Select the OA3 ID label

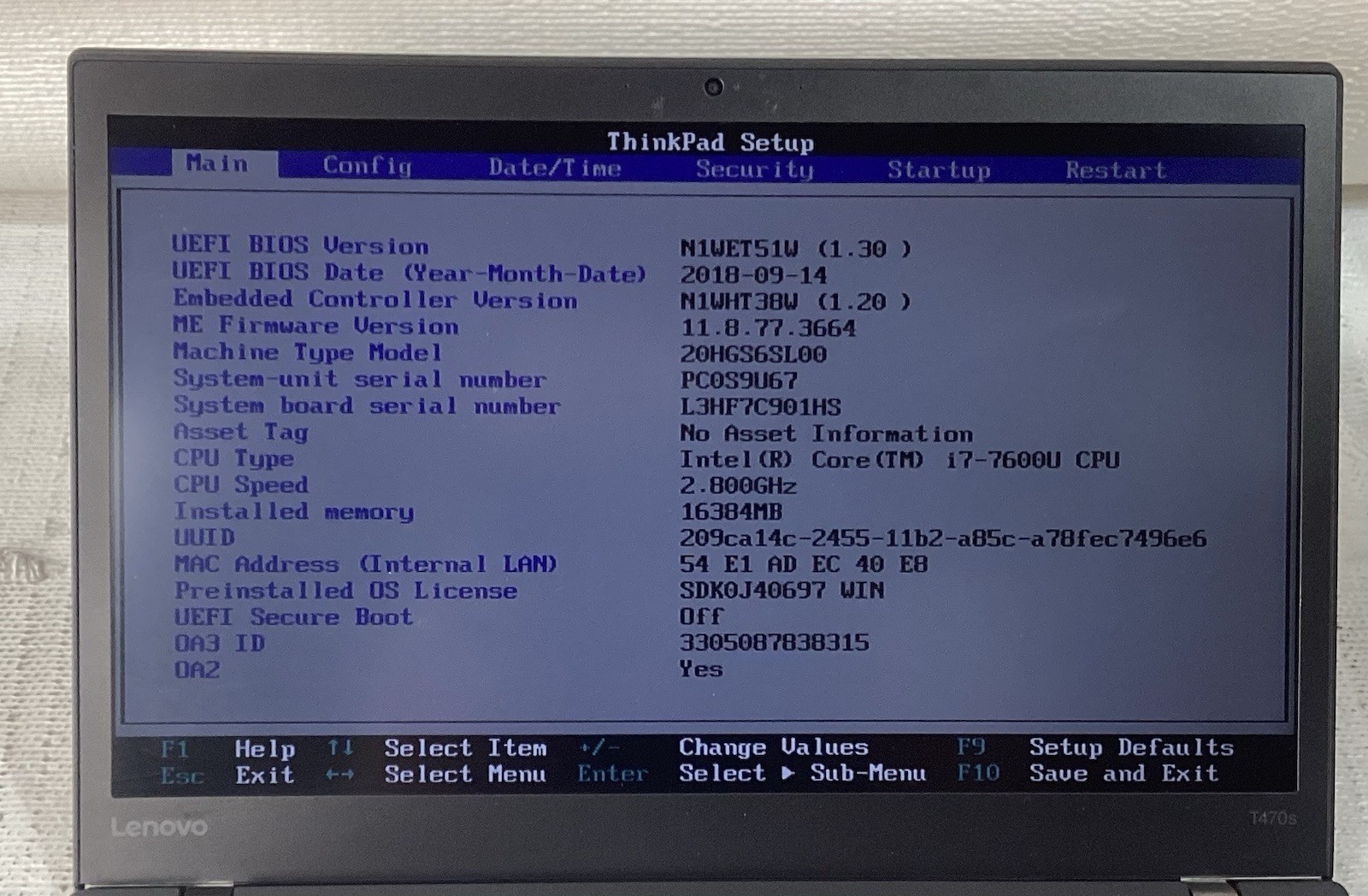tap(220, 643)
